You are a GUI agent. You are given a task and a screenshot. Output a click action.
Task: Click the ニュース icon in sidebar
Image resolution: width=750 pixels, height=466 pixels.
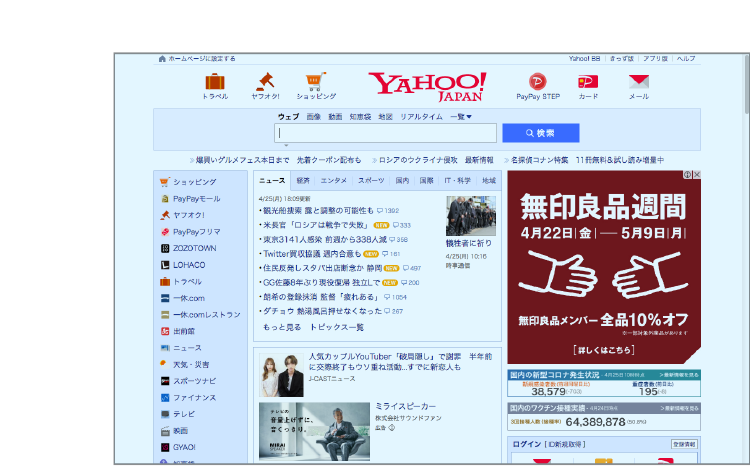(165, 348)
